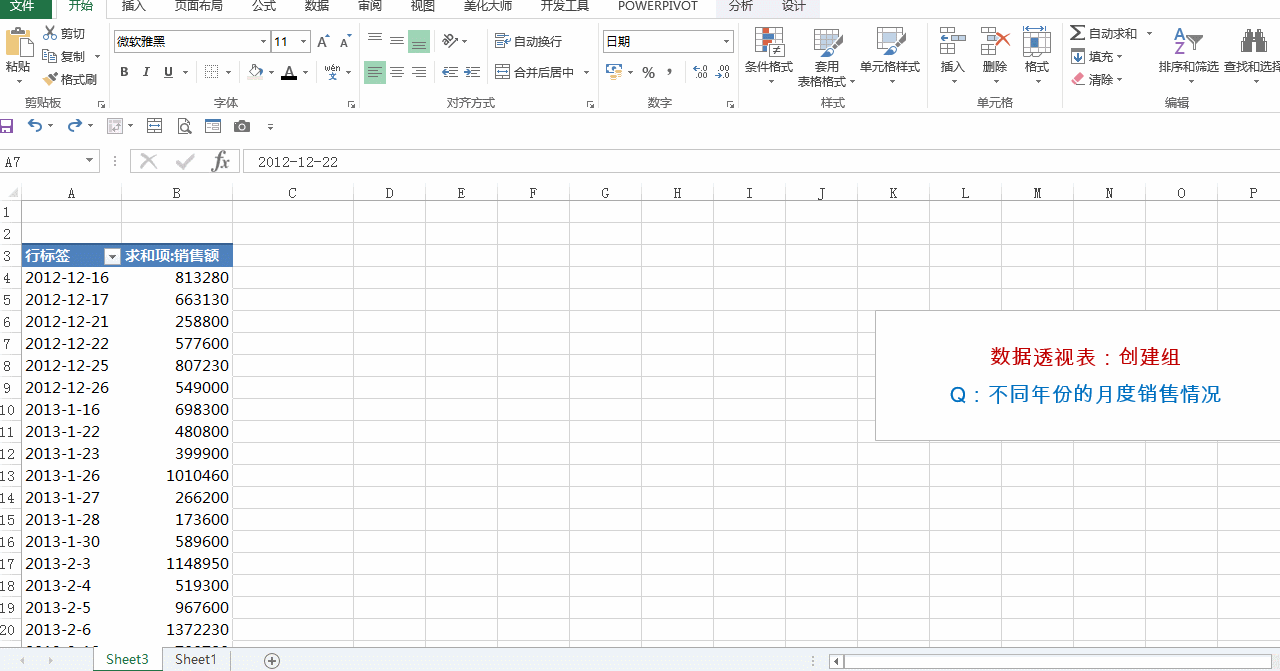Decrease the cell indent

click(x=450, y=72)
